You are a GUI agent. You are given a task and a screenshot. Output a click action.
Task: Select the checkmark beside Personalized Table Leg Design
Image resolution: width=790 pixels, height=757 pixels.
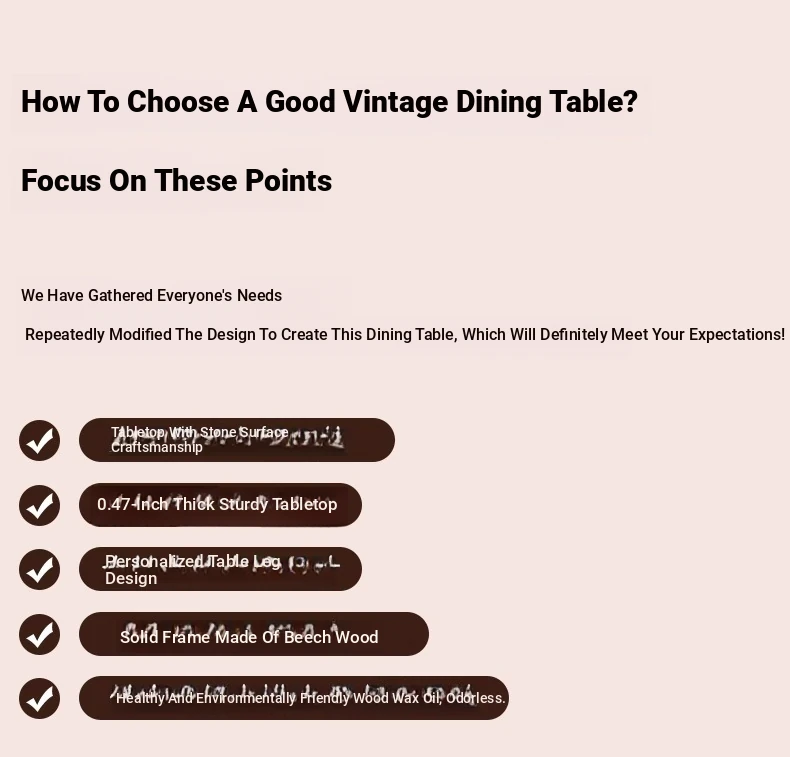[39, 569]
